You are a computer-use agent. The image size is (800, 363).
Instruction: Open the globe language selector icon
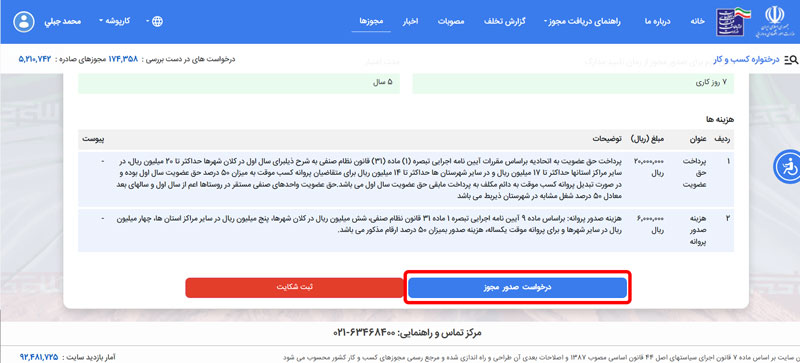(x=158, y=21)
